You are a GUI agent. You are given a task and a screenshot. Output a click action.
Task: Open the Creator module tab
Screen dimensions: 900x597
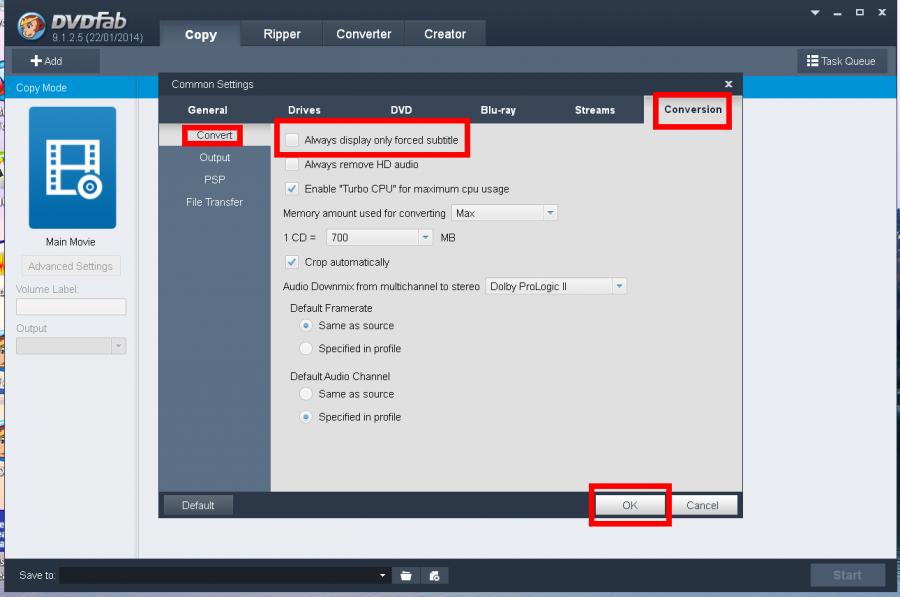coord(445,34)
